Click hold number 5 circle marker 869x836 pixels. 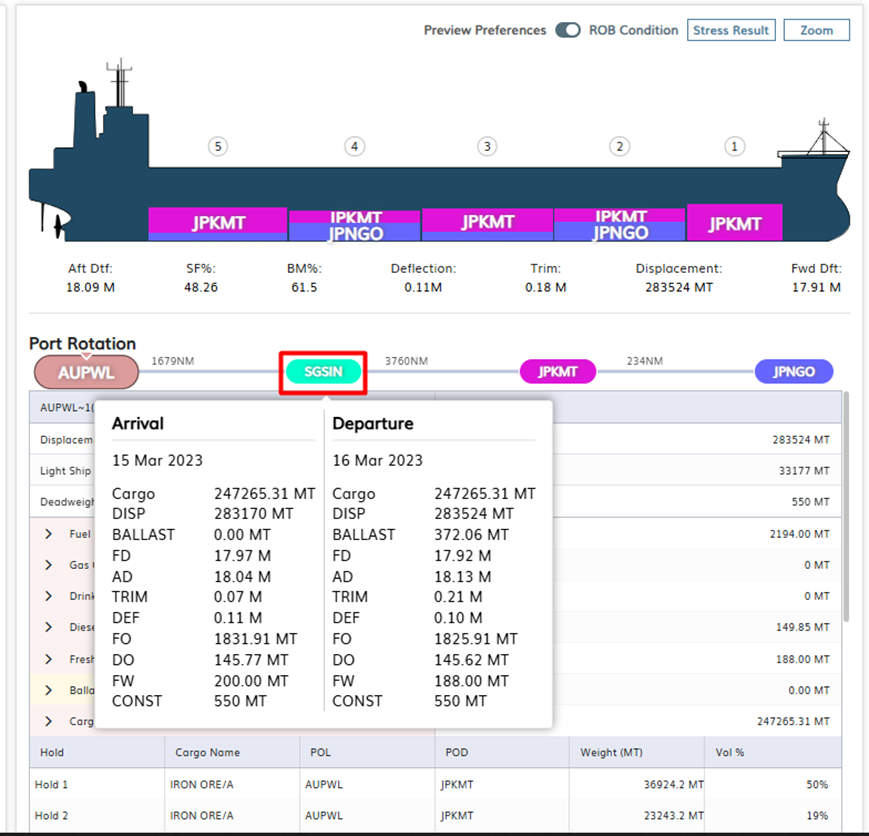[217, 147]
